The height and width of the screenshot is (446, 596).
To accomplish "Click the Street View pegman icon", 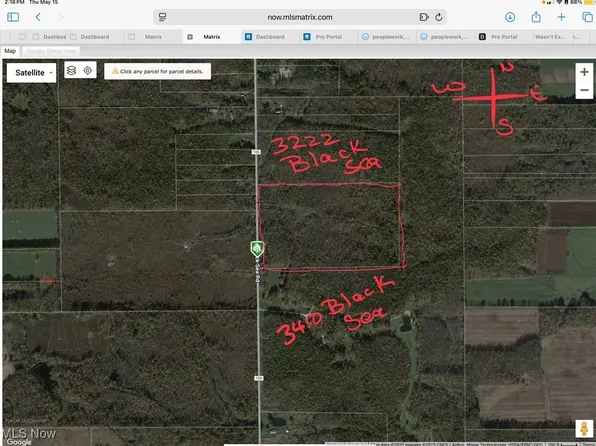I will pos(584,429).
